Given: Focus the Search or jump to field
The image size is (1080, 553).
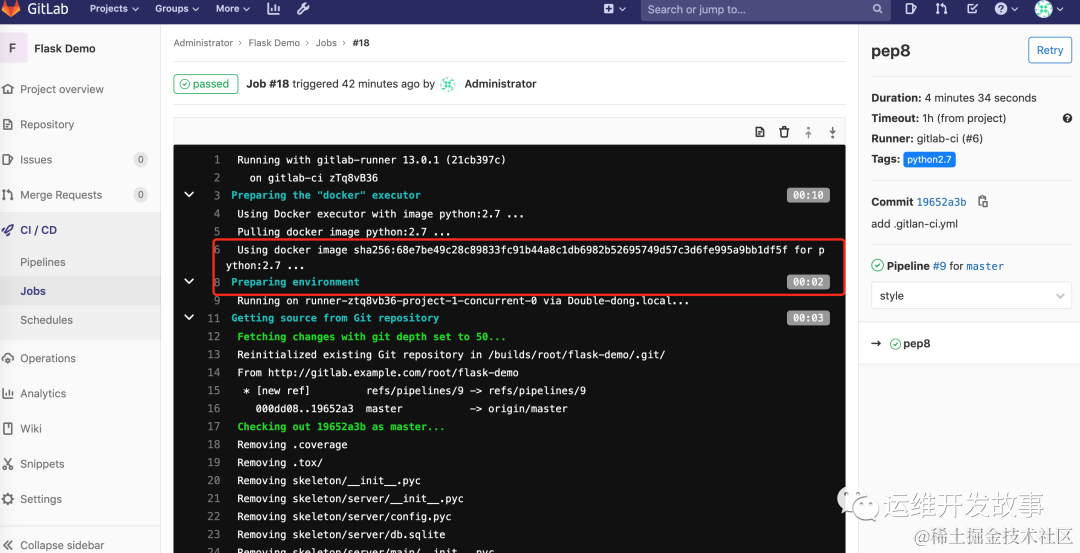Looking at the screenshot, I should pyautogui.click(x=765, y=10).
